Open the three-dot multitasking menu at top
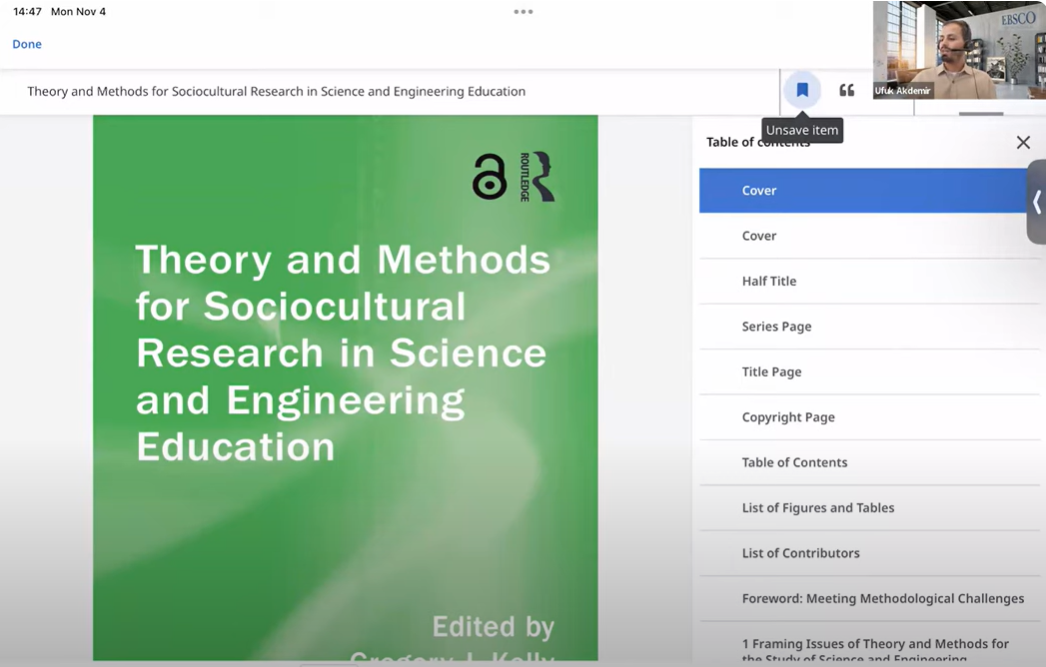The height and width of the screenshot is (667, 1046). coord(523,12)
